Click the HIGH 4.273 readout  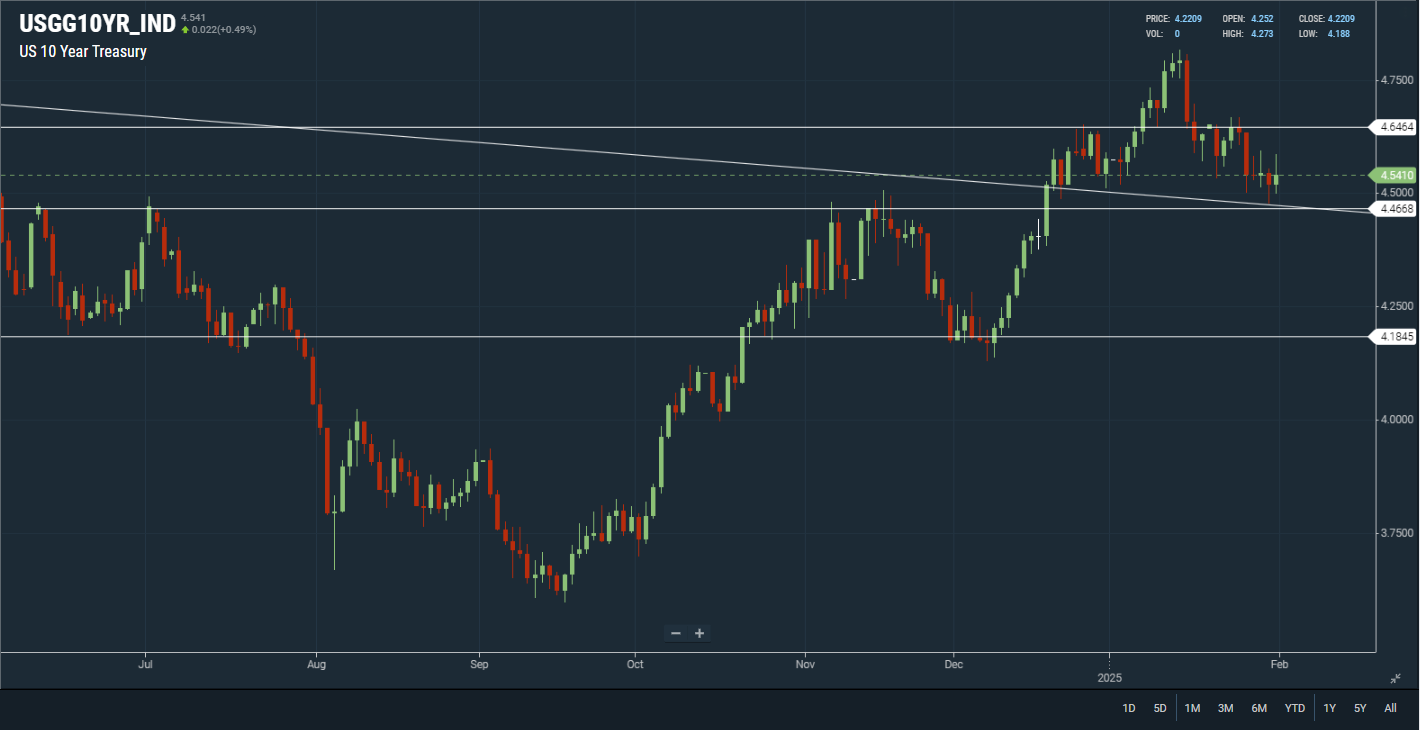pyautogui.click(x=1247, y=34)
